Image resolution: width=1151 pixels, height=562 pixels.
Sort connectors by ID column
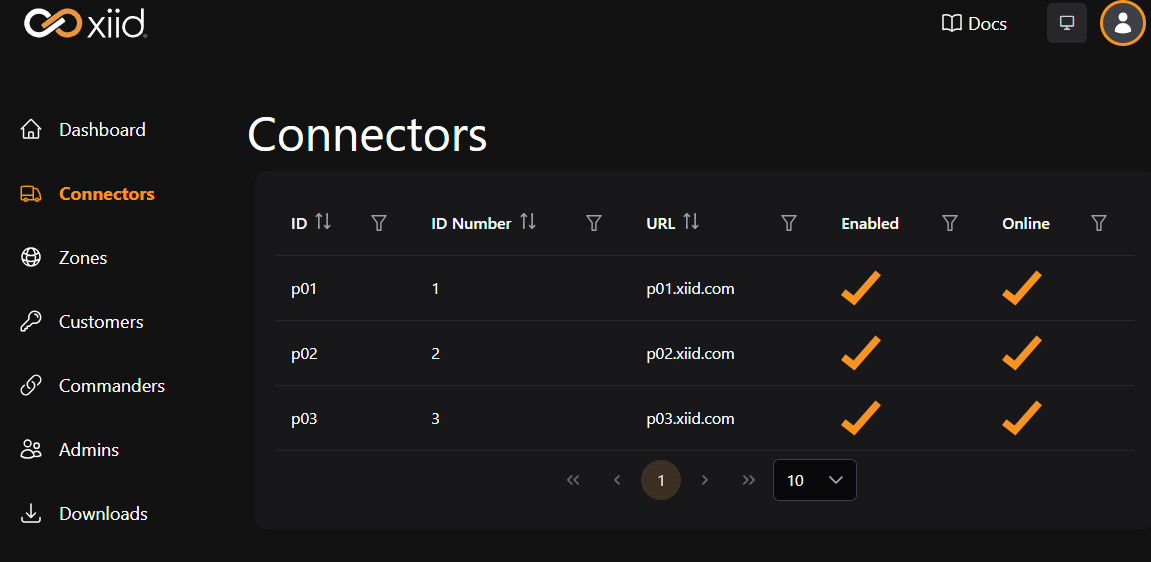click(323, 222)
